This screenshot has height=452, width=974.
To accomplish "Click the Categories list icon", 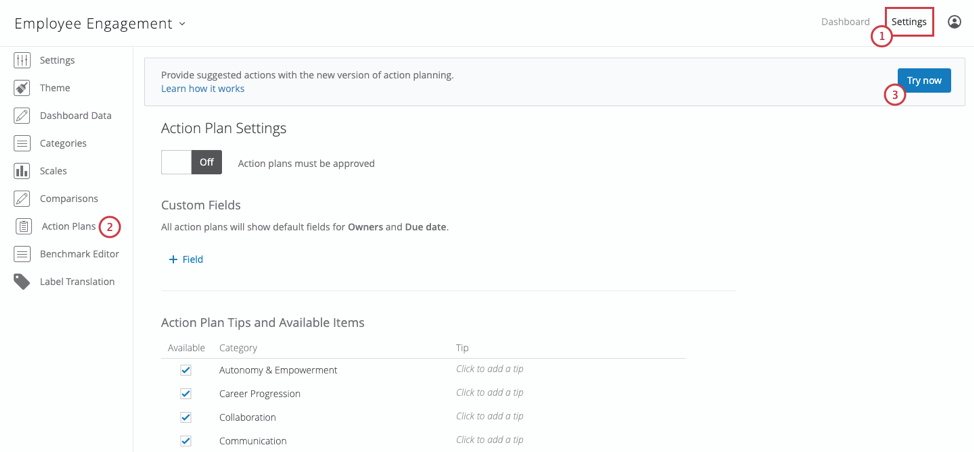I will pos(22,143).
